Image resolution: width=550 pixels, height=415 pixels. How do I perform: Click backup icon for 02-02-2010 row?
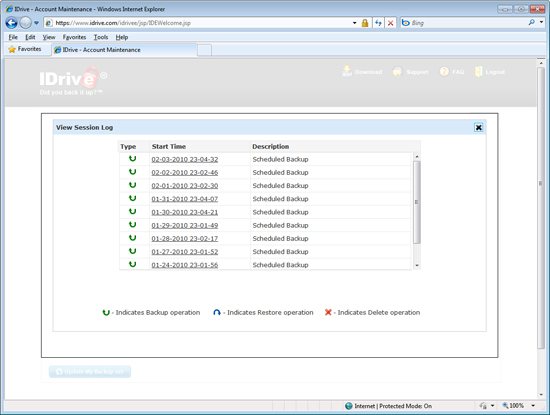click(132, 172)
